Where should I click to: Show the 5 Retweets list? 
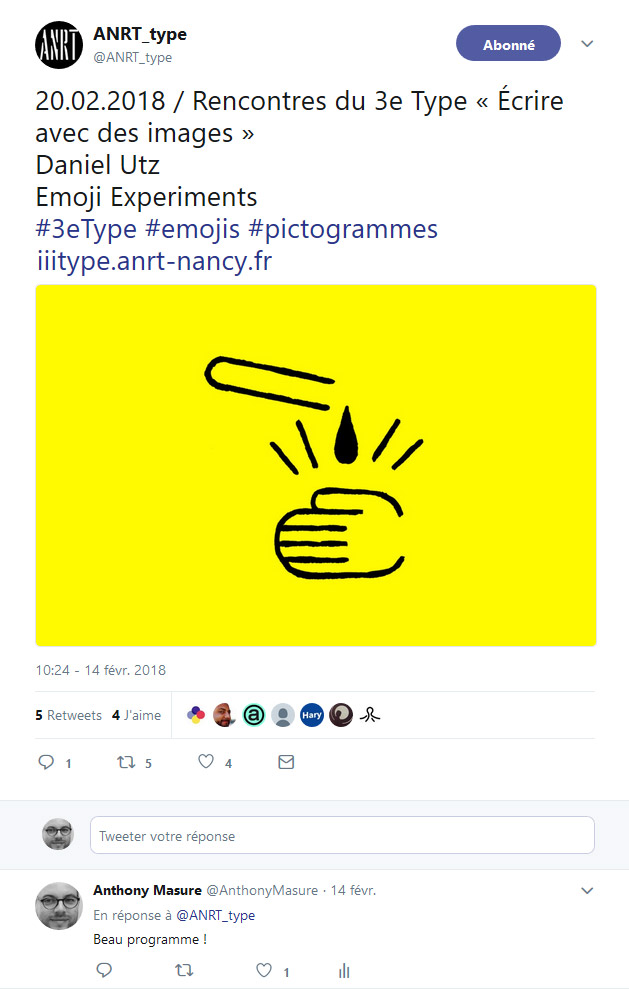point(68,715)
